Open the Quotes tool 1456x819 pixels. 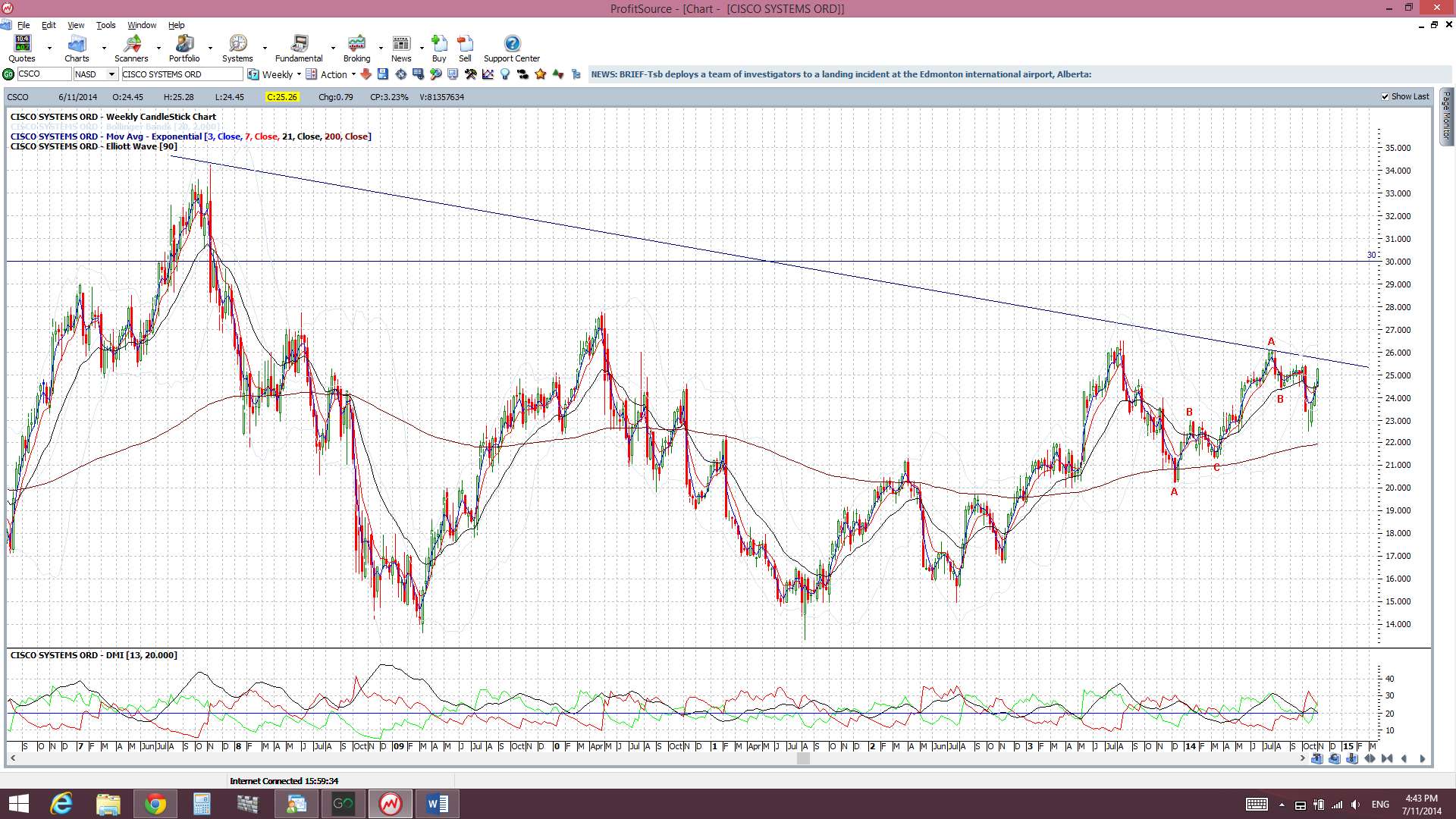22,49
